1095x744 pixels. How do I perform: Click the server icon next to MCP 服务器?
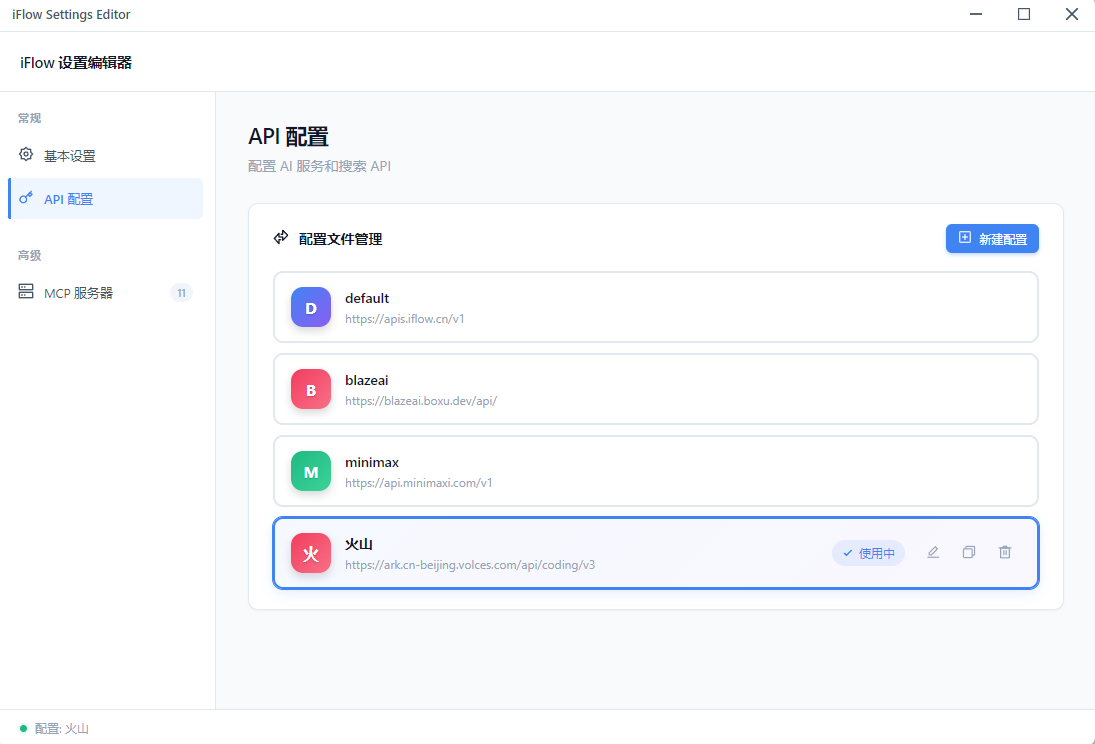point(26,292)
